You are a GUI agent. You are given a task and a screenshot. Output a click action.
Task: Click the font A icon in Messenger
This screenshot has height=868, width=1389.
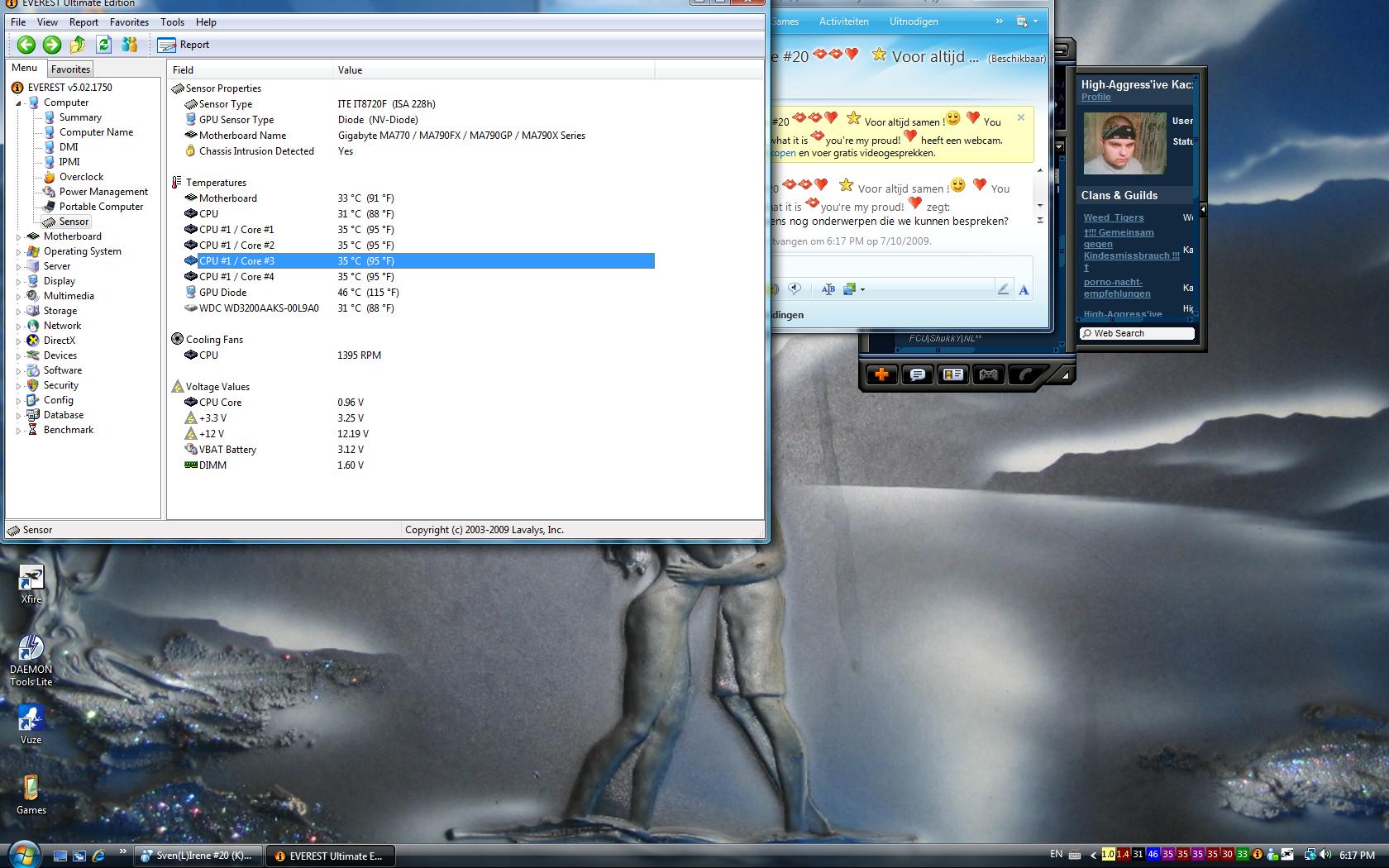(1024, 289)
